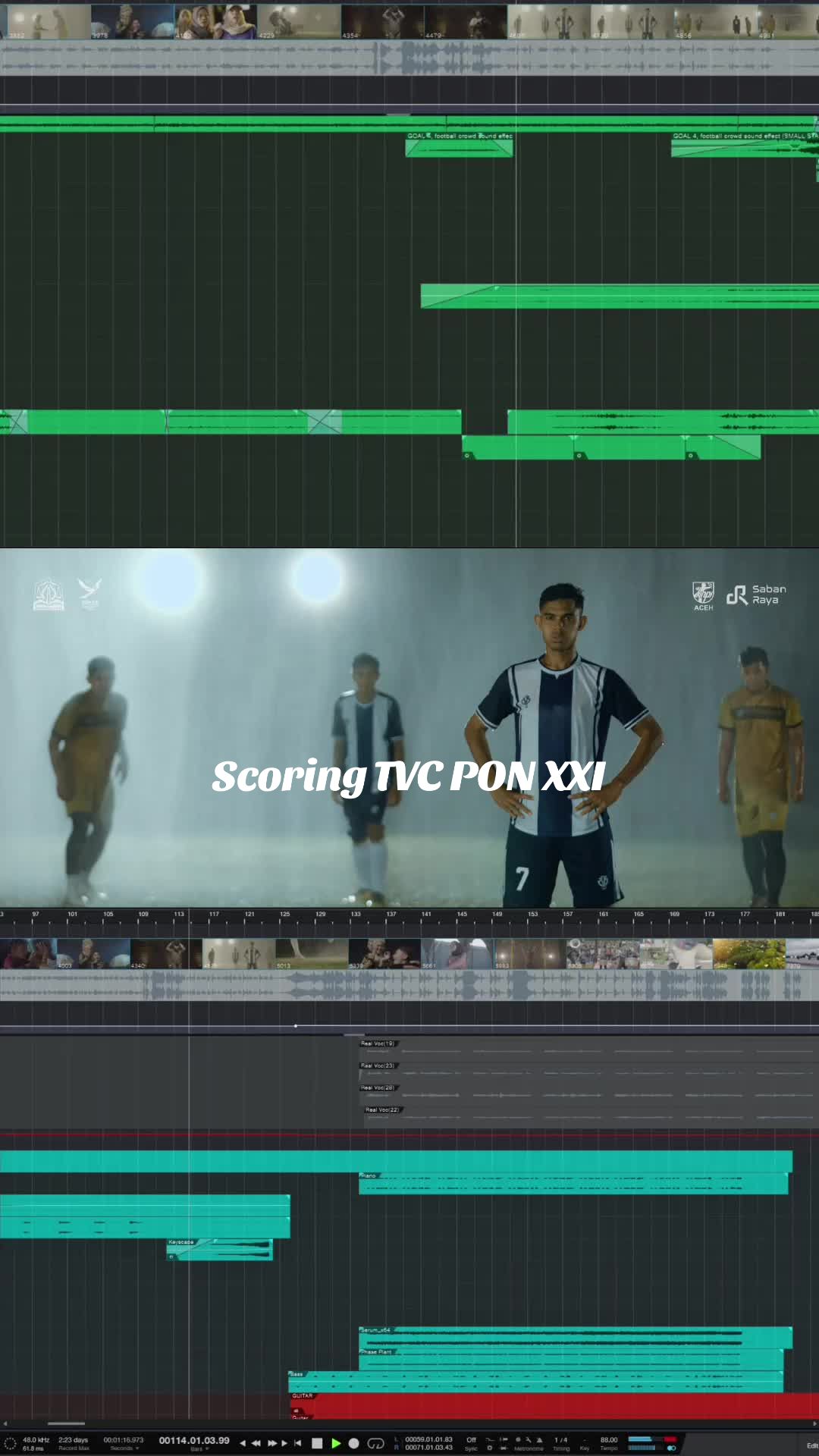Open the performance monitor circle icon
819x1456 pixels.
click(x=10, y=1443)
